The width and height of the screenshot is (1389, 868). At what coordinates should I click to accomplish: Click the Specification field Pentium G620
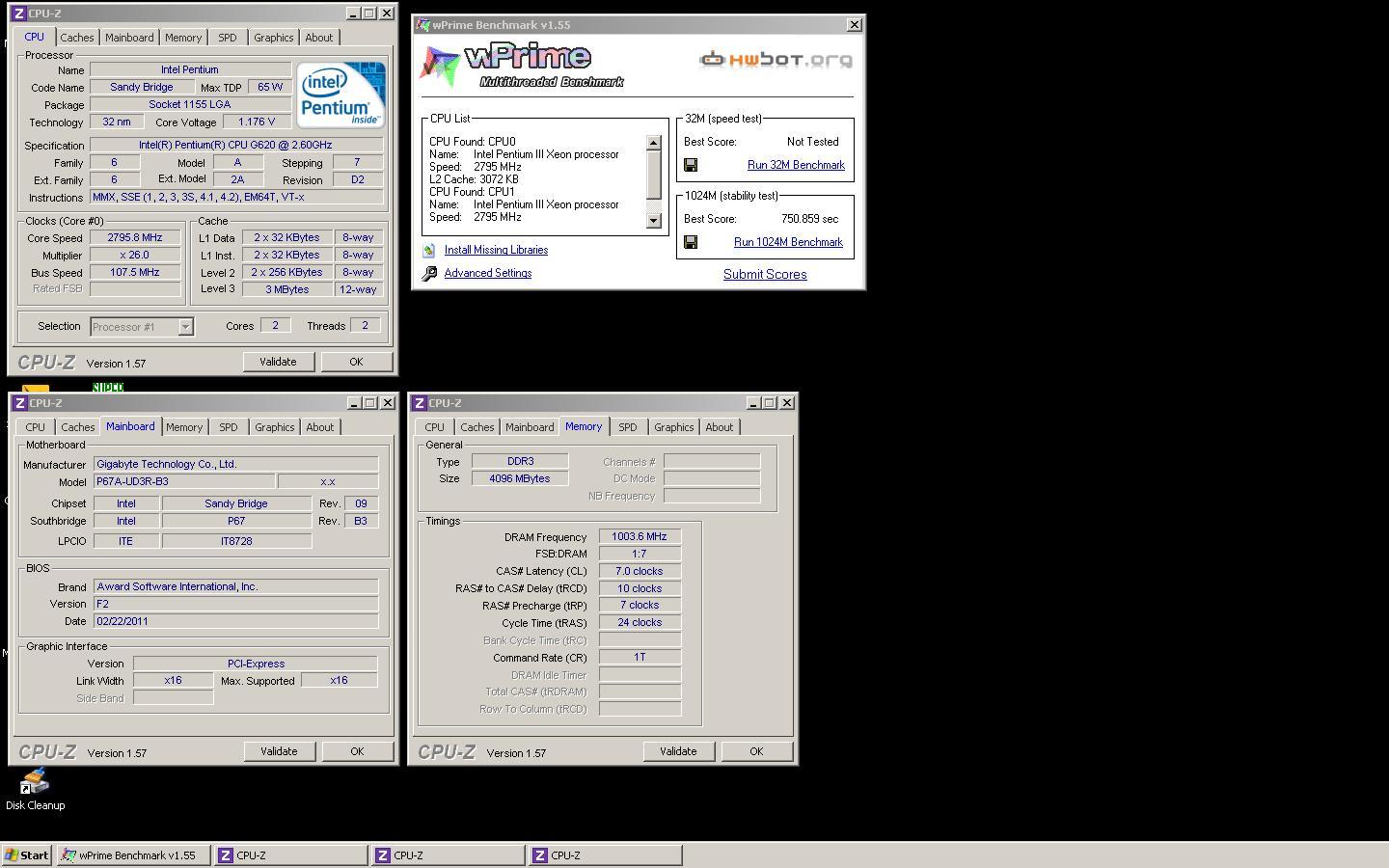pos(236,145)
